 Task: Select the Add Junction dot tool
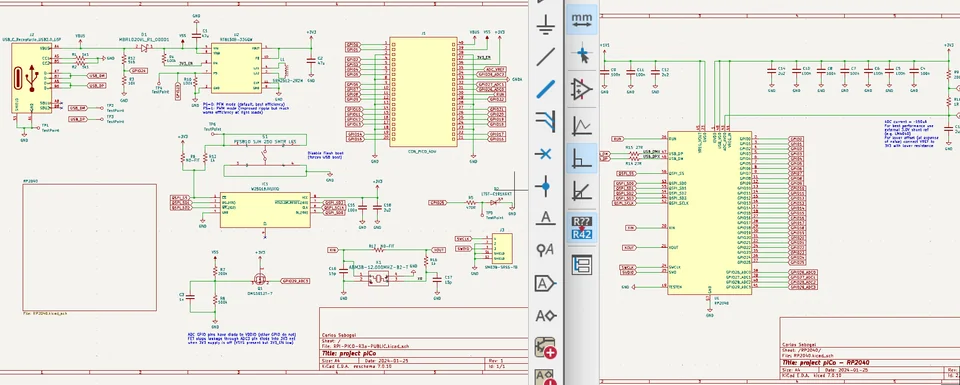tap(545, 185)
